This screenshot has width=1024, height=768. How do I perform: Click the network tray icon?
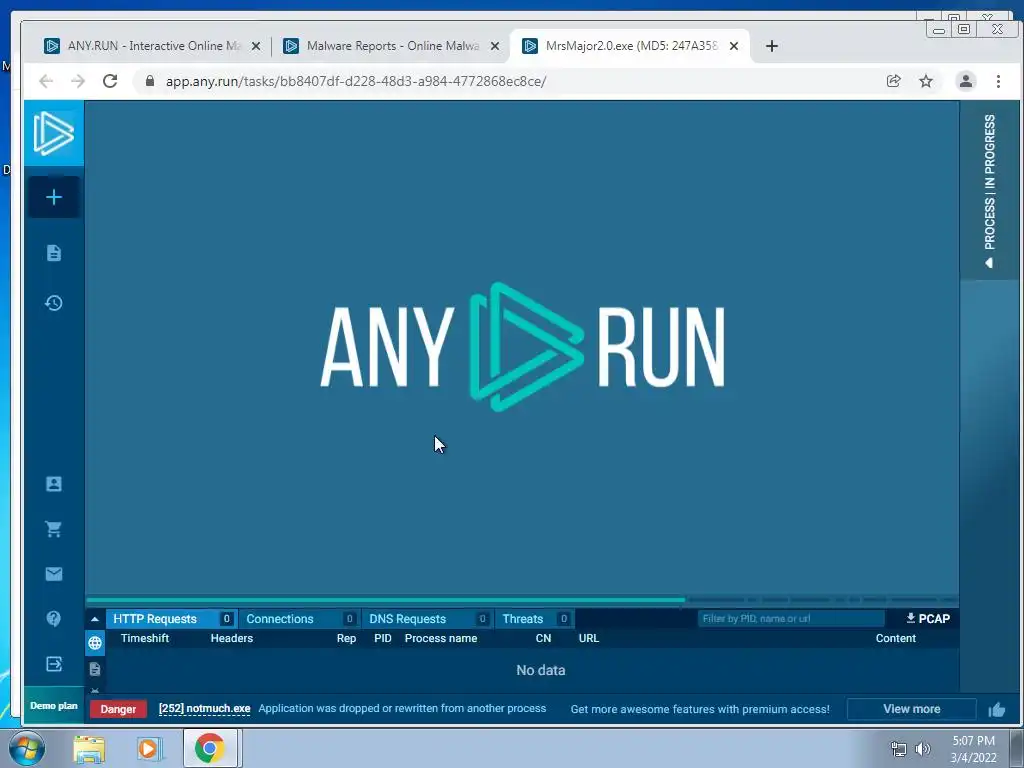coord(899,749)
